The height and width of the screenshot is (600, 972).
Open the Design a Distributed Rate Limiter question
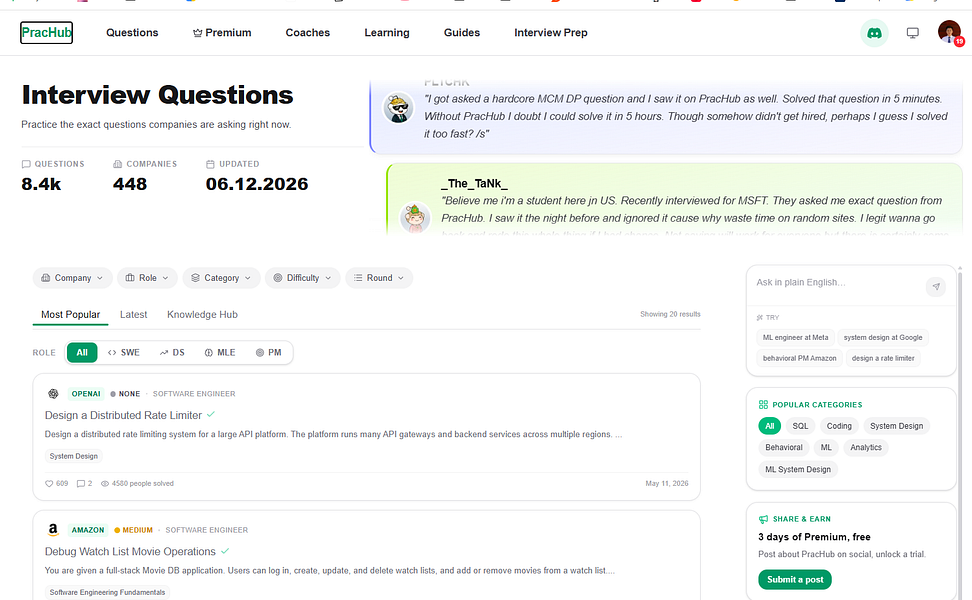point(123,415)
